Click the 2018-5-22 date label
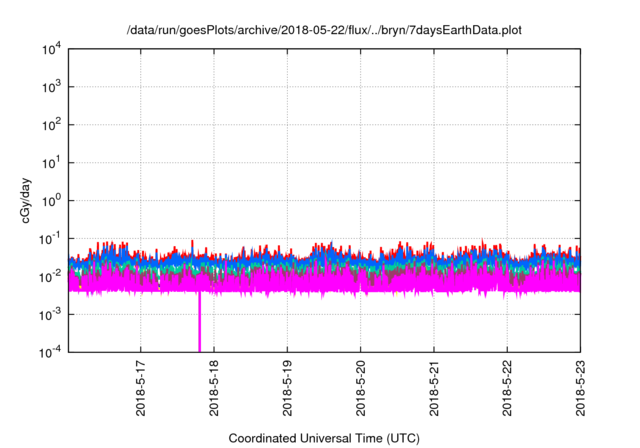This screenshot has width=640, height=448. tap(507, 388)
